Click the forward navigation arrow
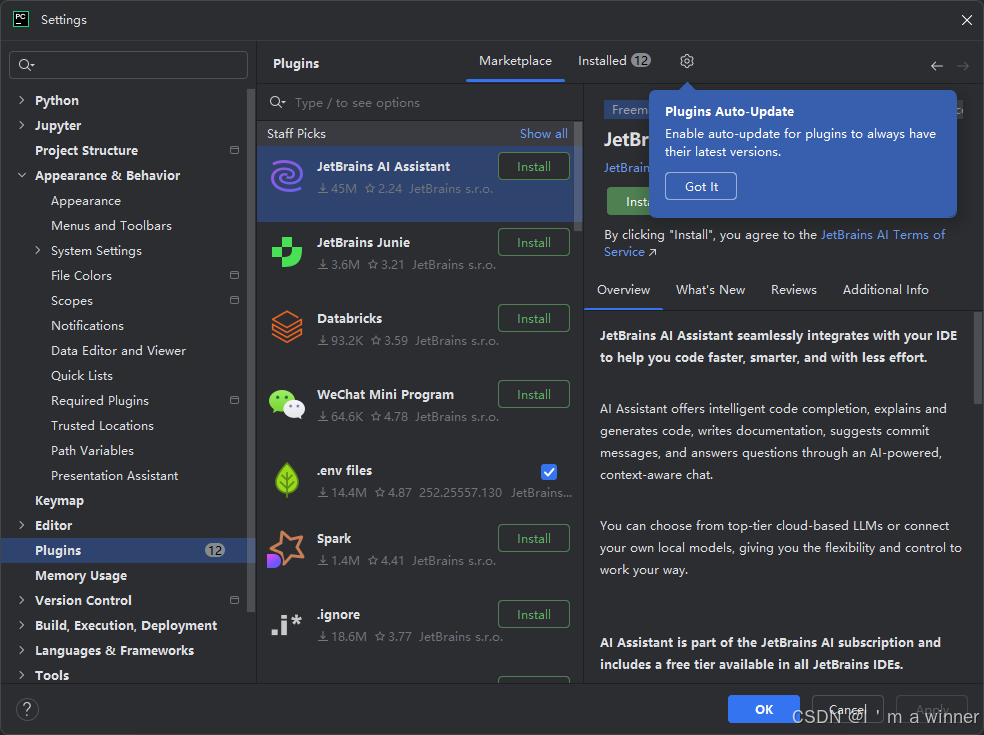 963,66
